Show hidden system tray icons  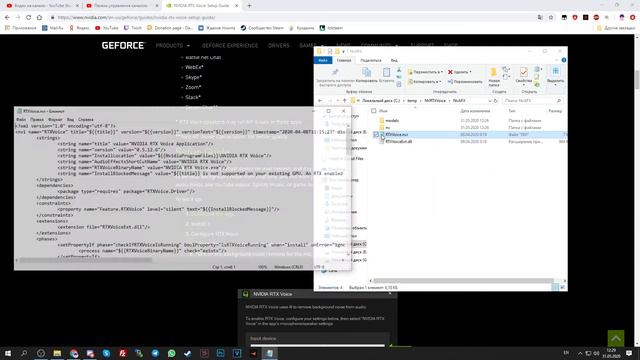click(x=580, y=353)
